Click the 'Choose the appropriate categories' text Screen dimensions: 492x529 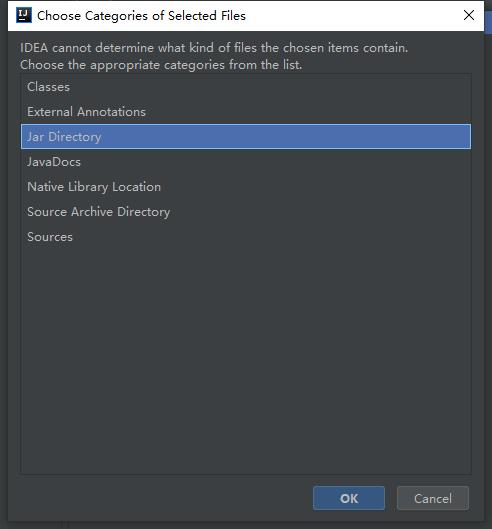coord(161,64)
